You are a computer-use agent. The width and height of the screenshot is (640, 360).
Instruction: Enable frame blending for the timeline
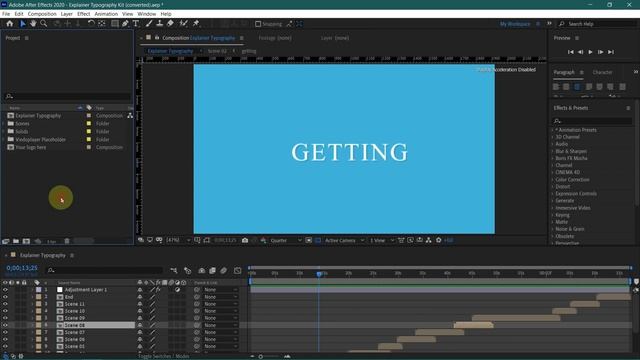coord(212,271)
